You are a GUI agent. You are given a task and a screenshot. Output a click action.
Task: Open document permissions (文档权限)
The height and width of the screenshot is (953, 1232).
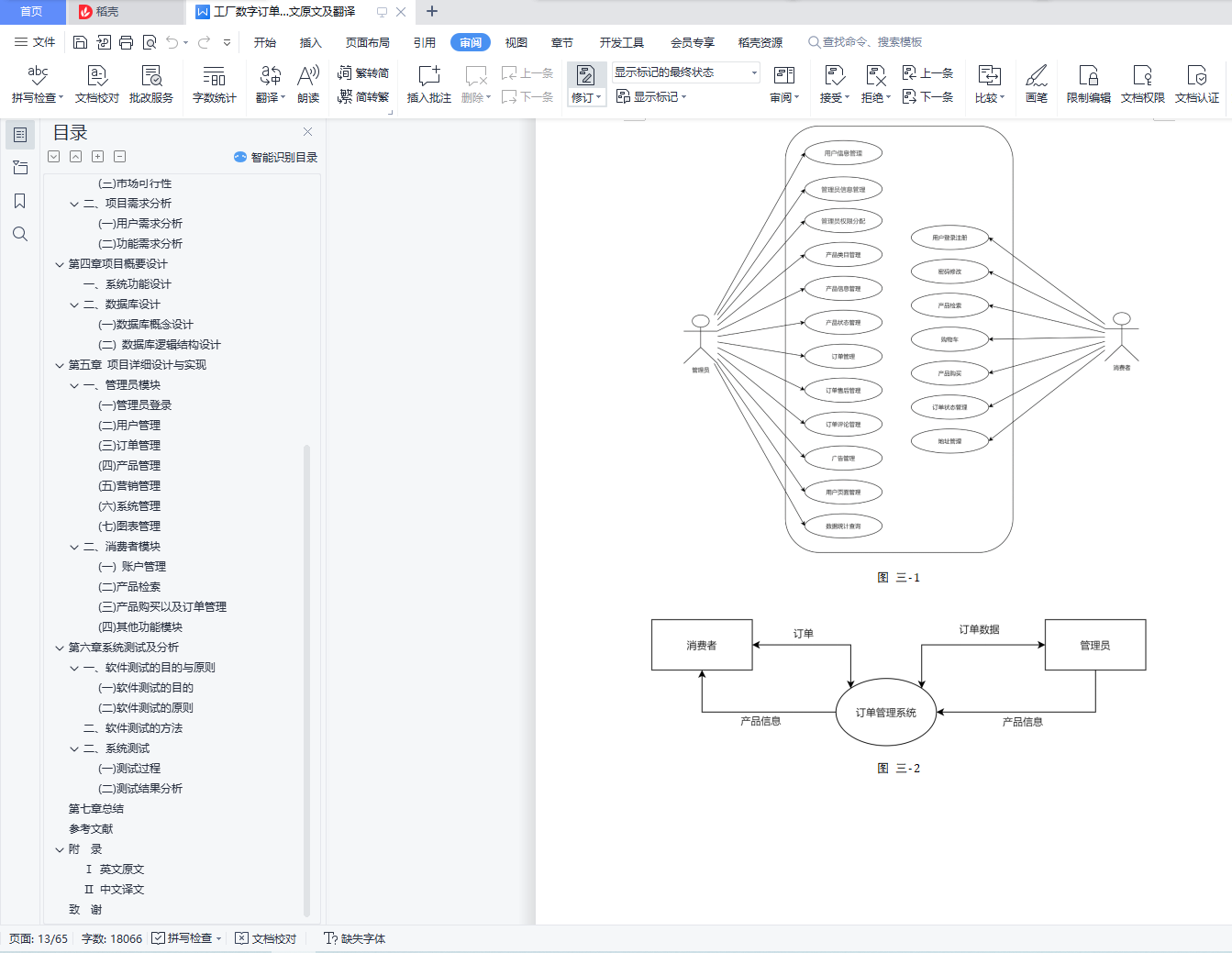pos(1143,83)
